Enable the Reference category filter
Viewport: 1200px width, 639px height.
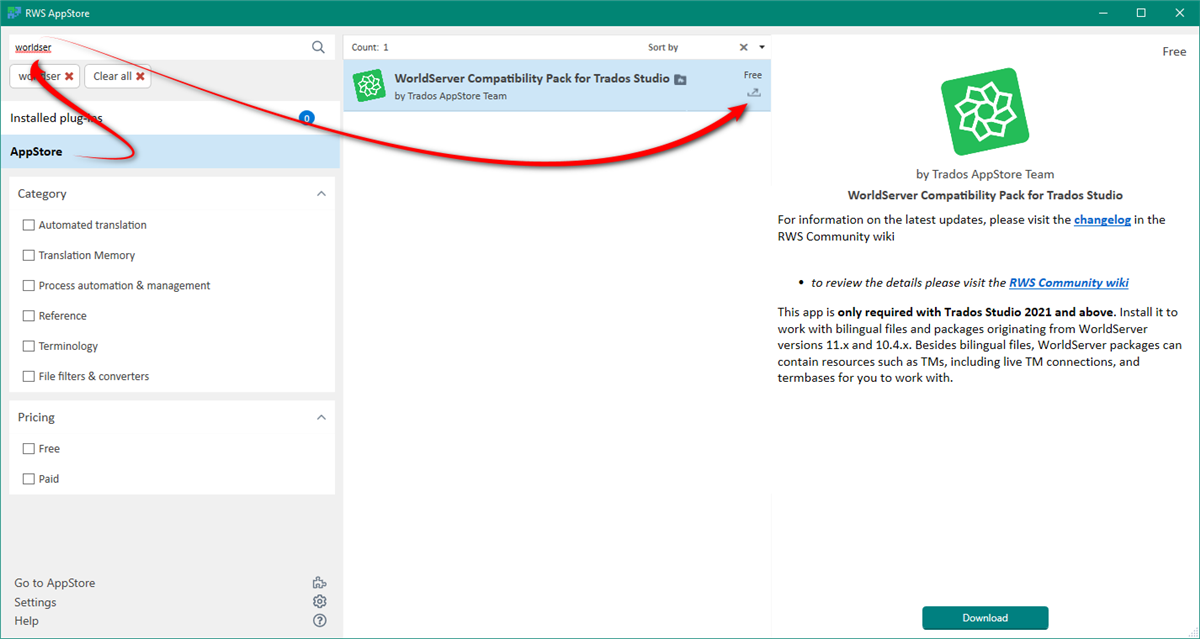[x=29, y=316]
